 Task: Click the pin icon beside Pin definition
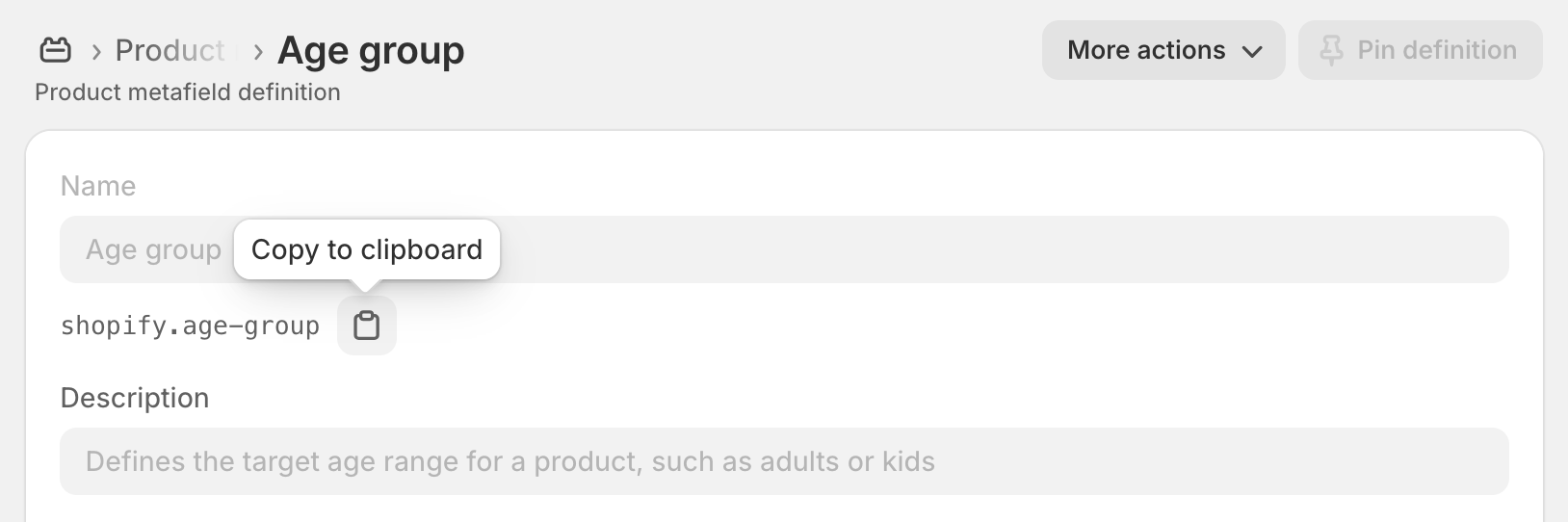pos(1331,50)
